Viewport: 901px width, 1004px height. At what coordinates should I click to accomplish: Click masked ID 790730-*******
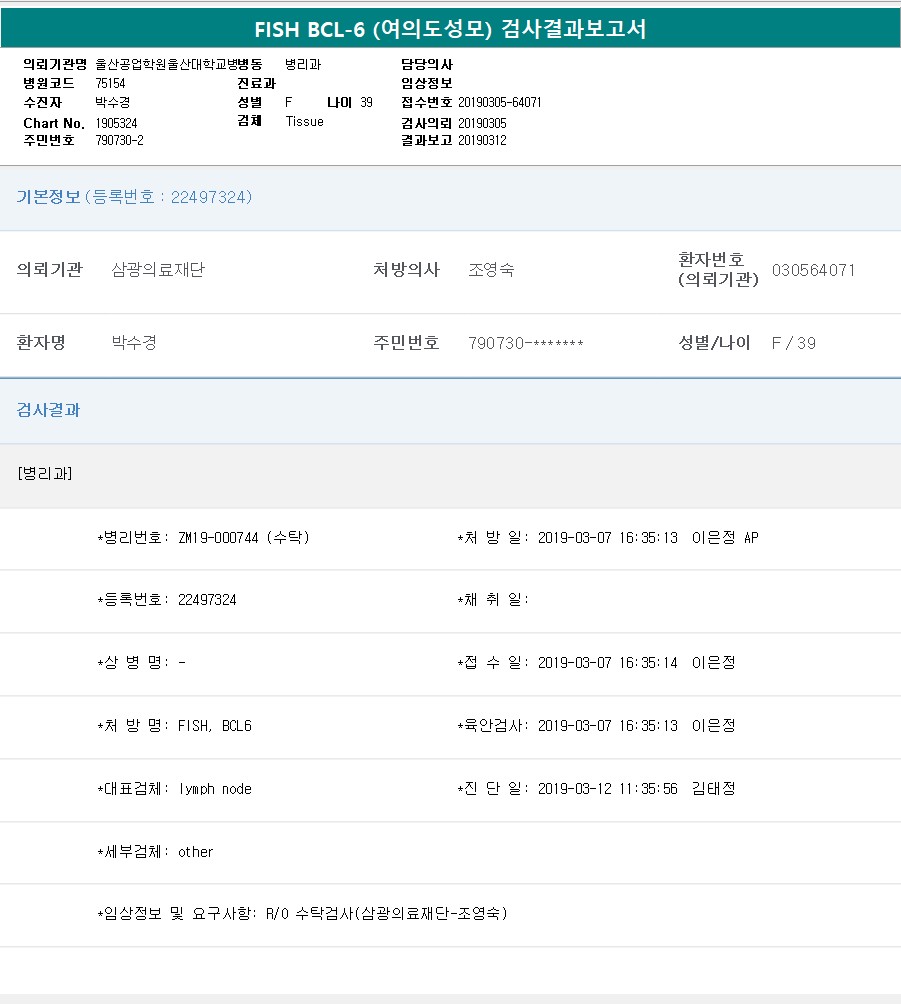click(x=526, y=343)
